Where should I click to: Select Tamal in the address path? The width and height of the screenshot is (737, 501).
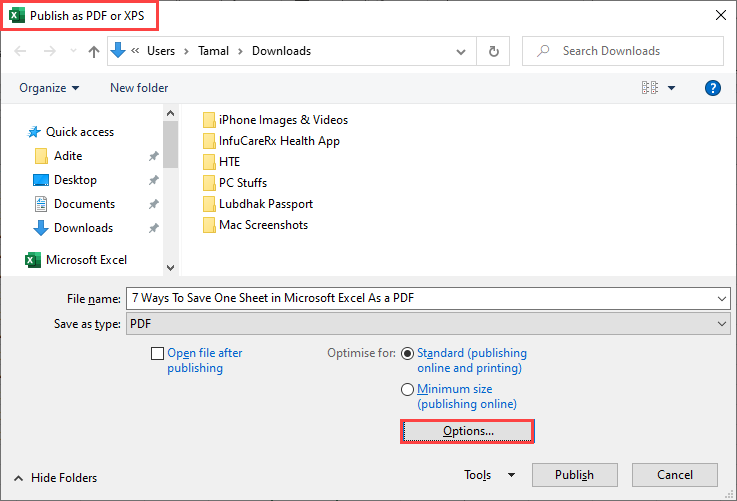point(213,51)
